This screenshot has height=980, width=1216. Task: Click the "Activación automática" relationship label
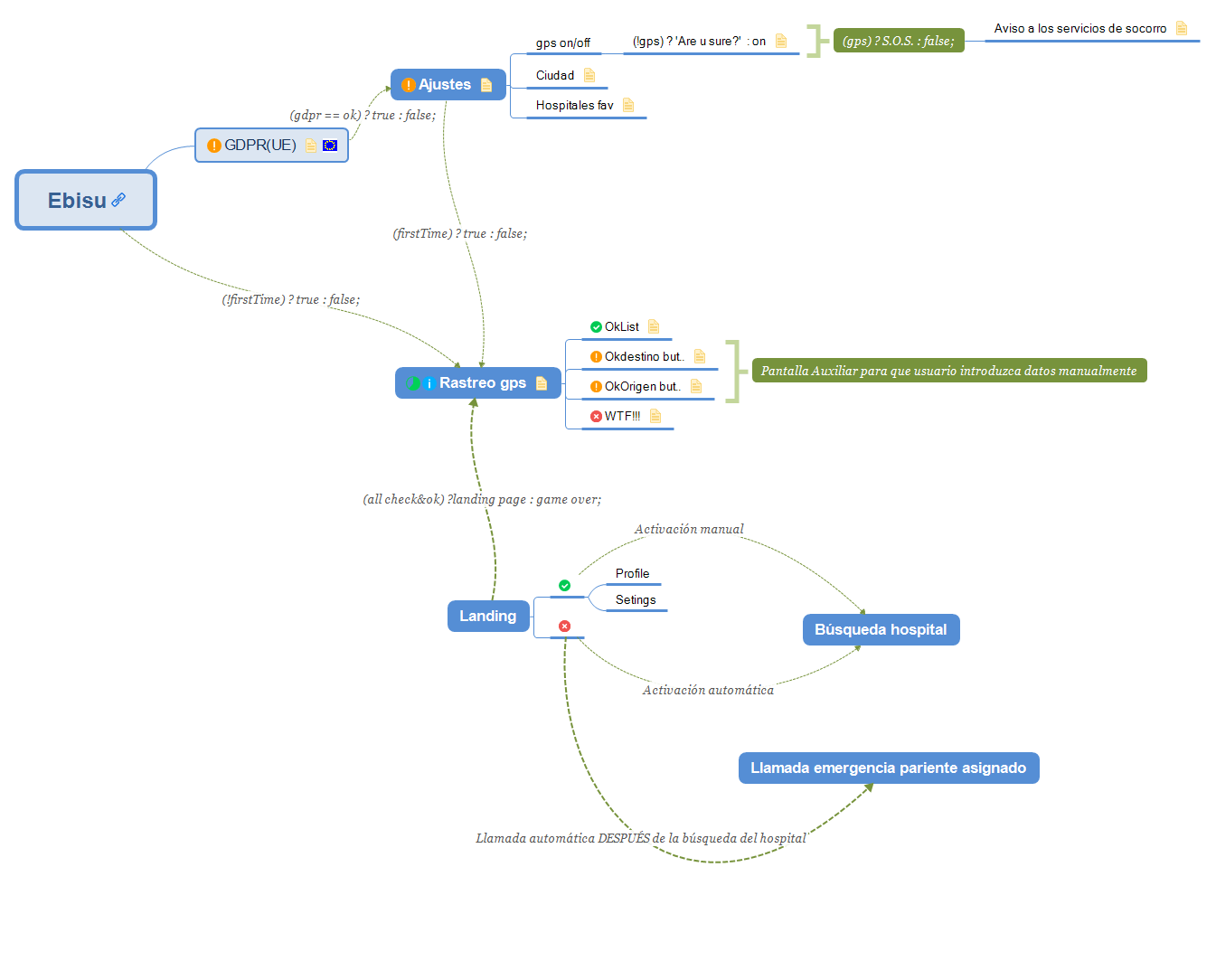tap(709, 691)
